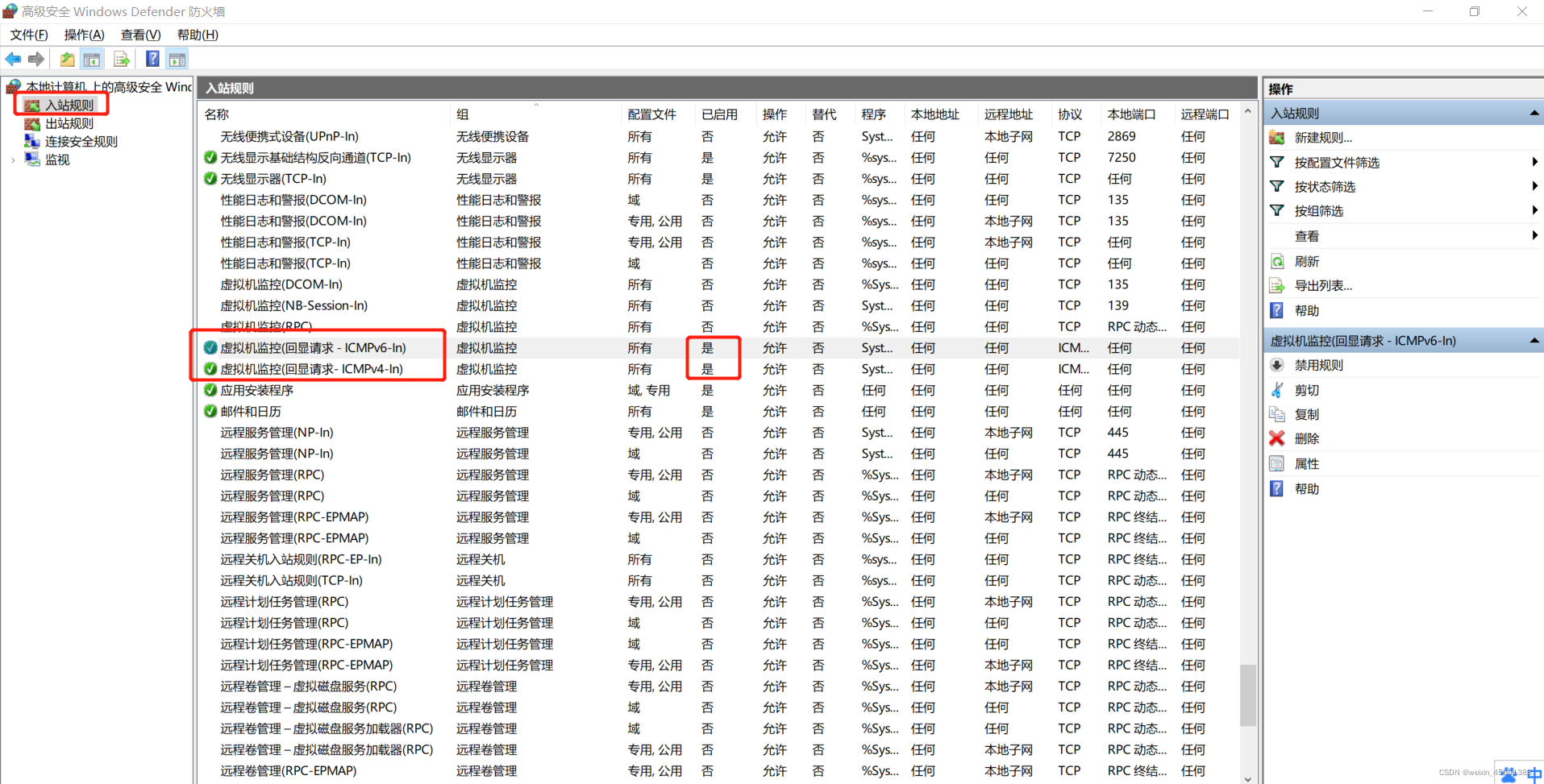Click the 新建规则 icon in Actions pane
Image resolution: width=1544 pixels, height=784 pixels.
(x=1277, y=138)
